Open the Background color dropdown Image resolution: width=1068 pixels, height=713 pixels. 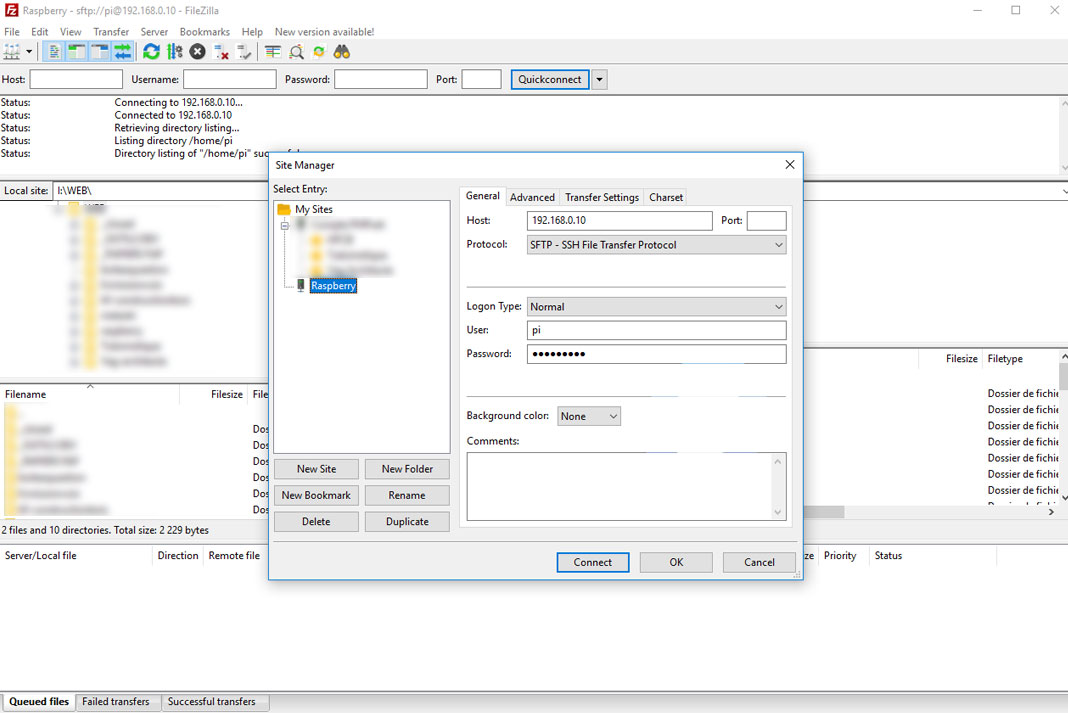[x=588, y=416]
